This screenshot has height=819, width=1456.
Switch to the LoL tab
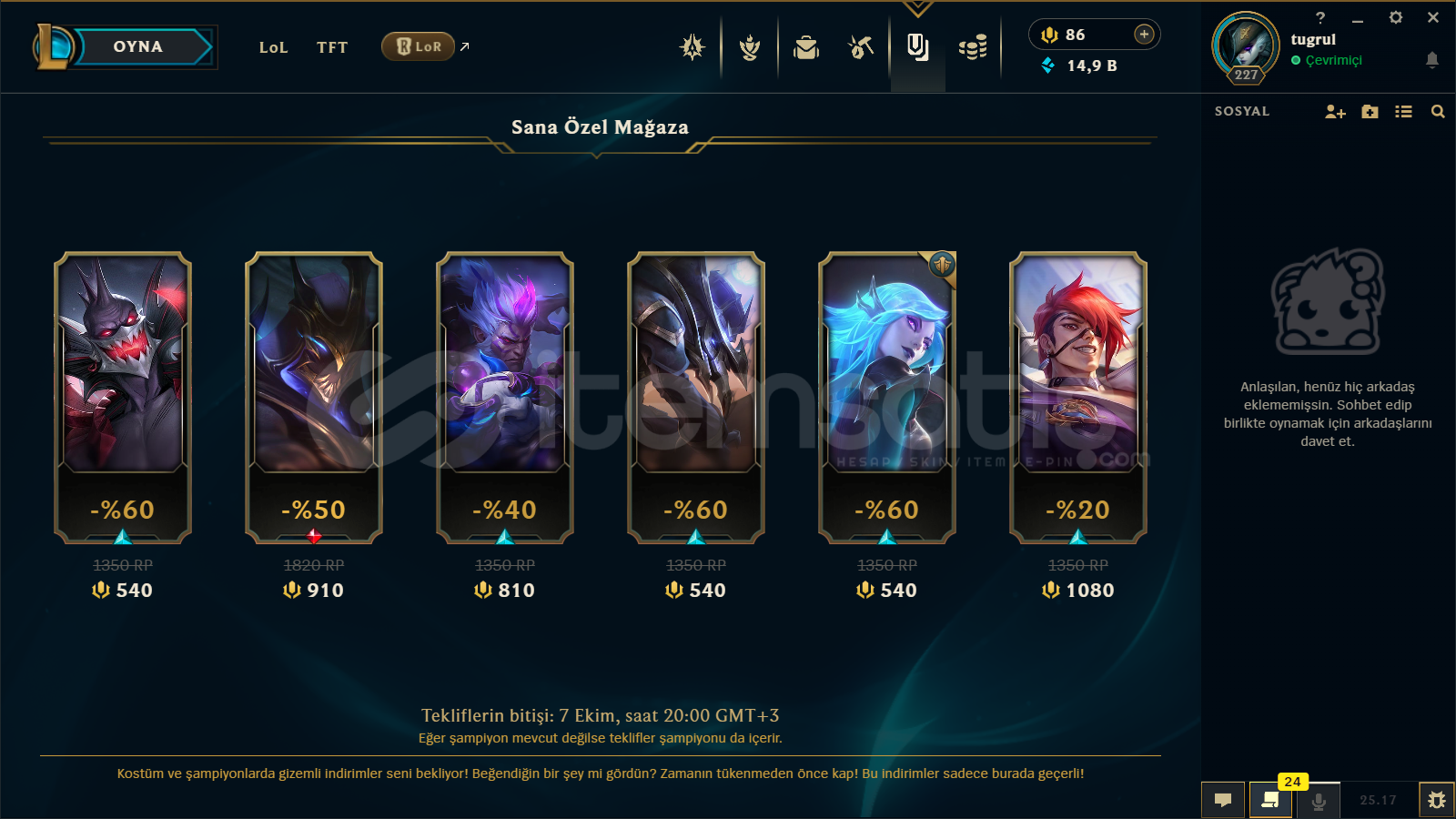pyautogui.click(x=273, y=47)
